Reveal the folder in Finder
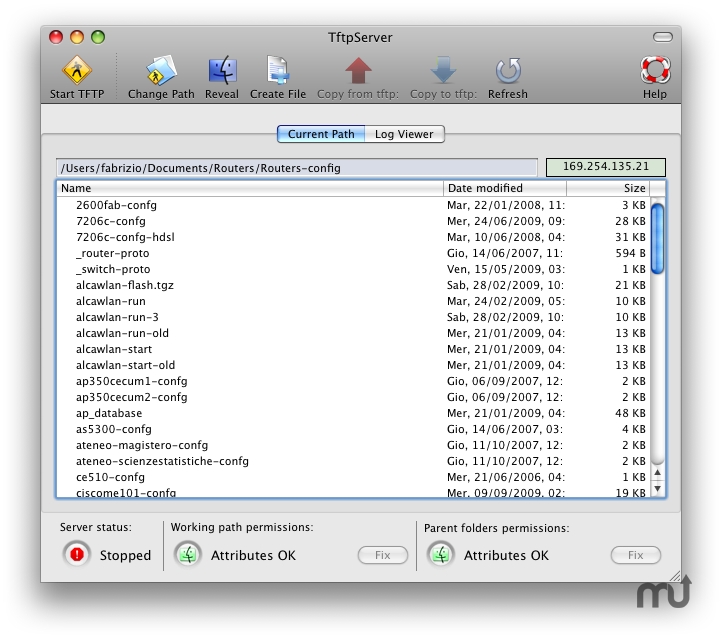 tap(222, 72)
